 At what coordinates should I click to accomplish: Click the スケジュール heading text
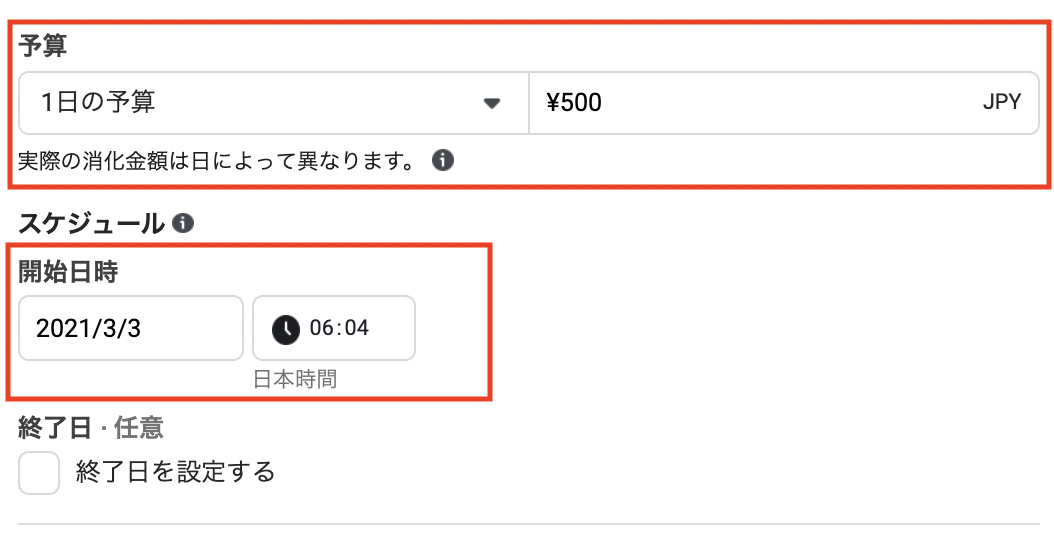pyautogui.click(x=91, y=224)
